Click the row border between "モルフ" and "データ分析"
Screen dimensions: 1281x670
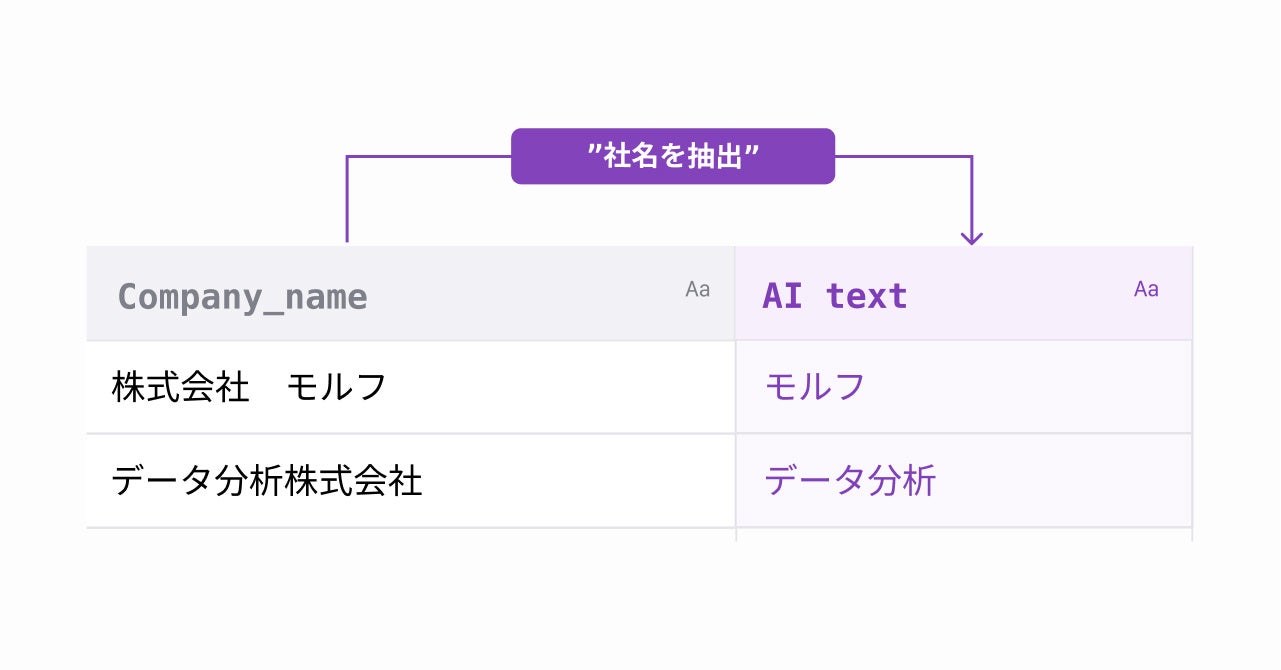pos(963,434)
